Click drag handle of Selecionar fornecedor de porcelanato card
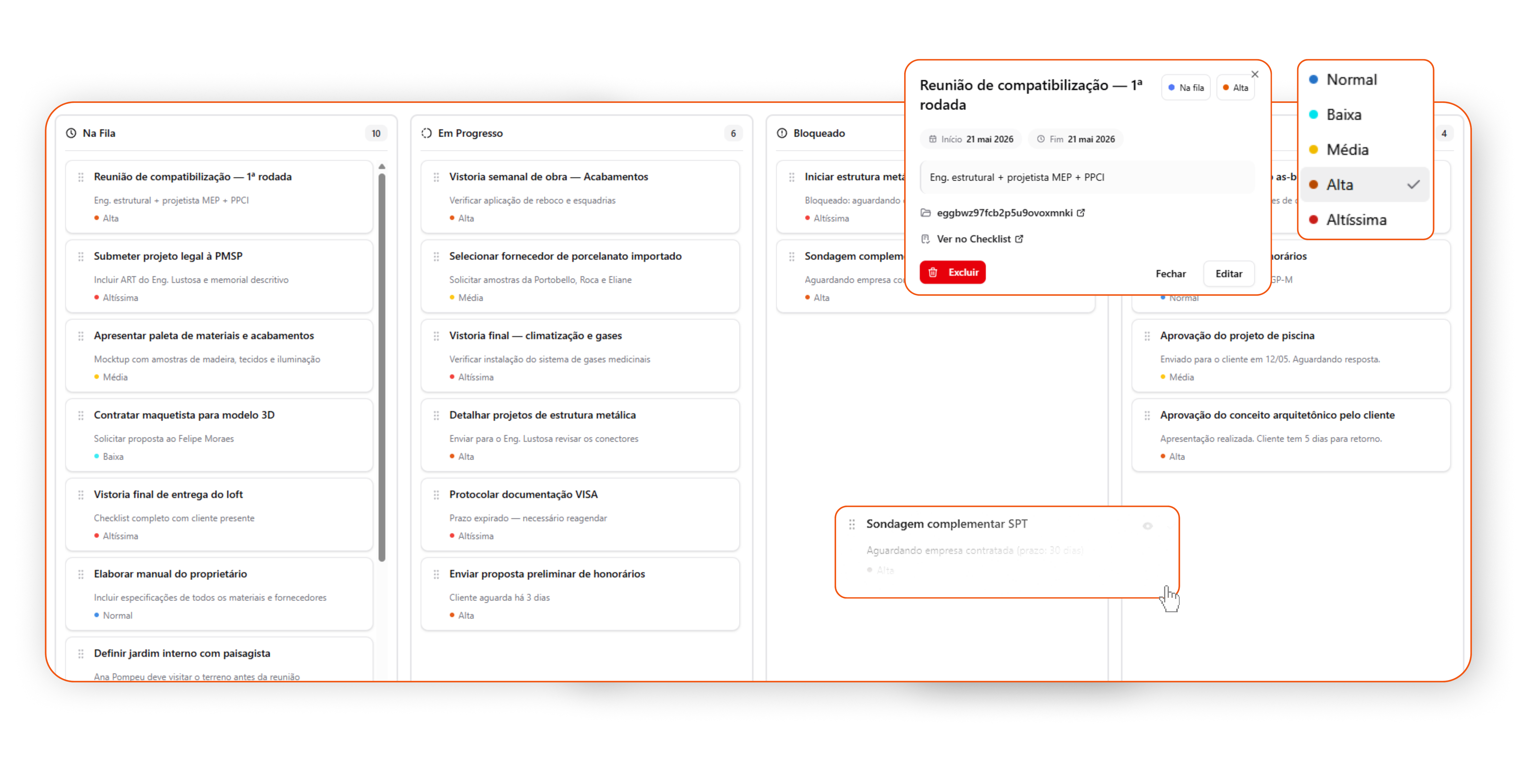 pos(436,256)
